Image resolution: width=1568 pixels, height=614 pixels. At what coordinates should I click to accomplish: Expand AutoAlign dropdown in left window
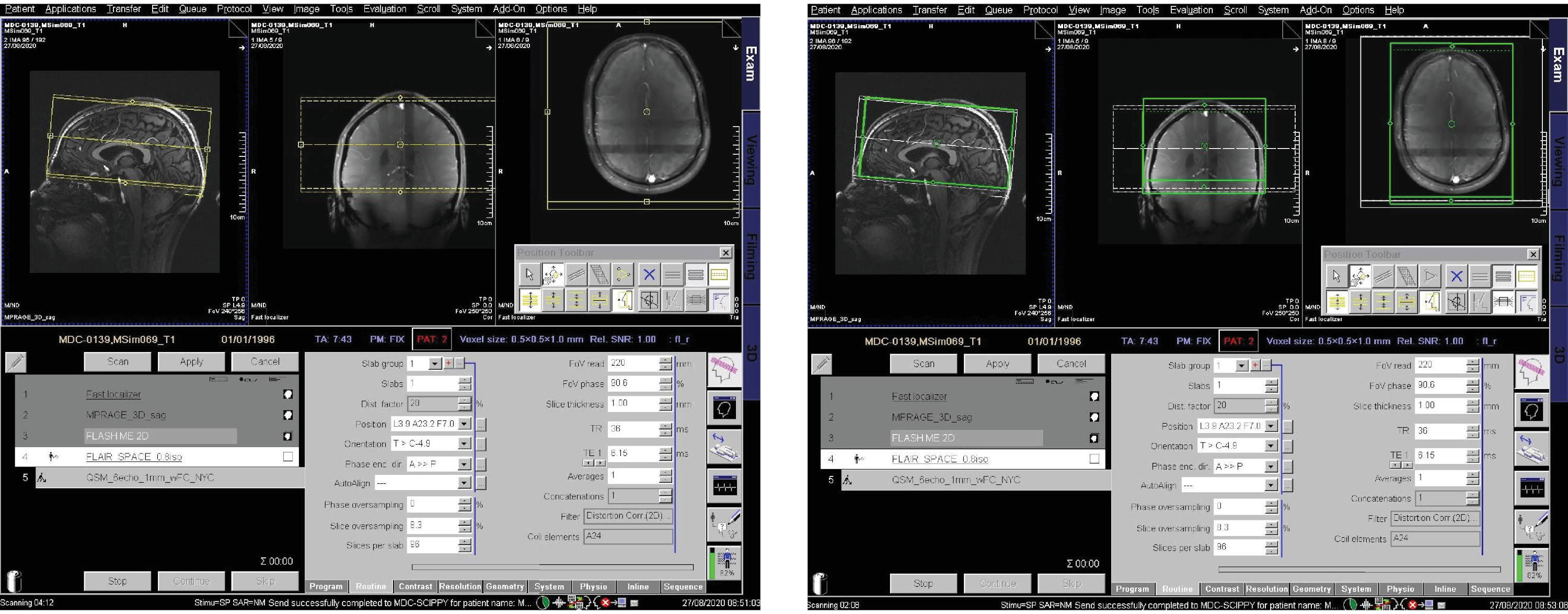pyautogui.click(x=465, y=484)
